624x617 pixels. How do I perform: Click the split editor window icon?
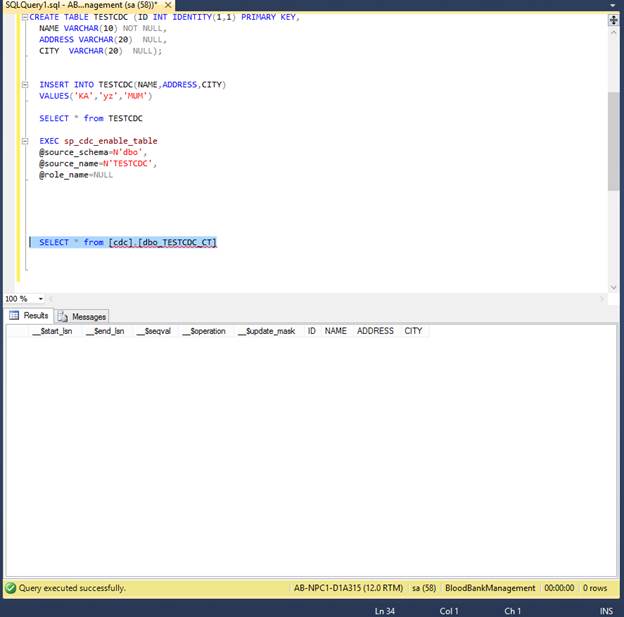point(613,20)
